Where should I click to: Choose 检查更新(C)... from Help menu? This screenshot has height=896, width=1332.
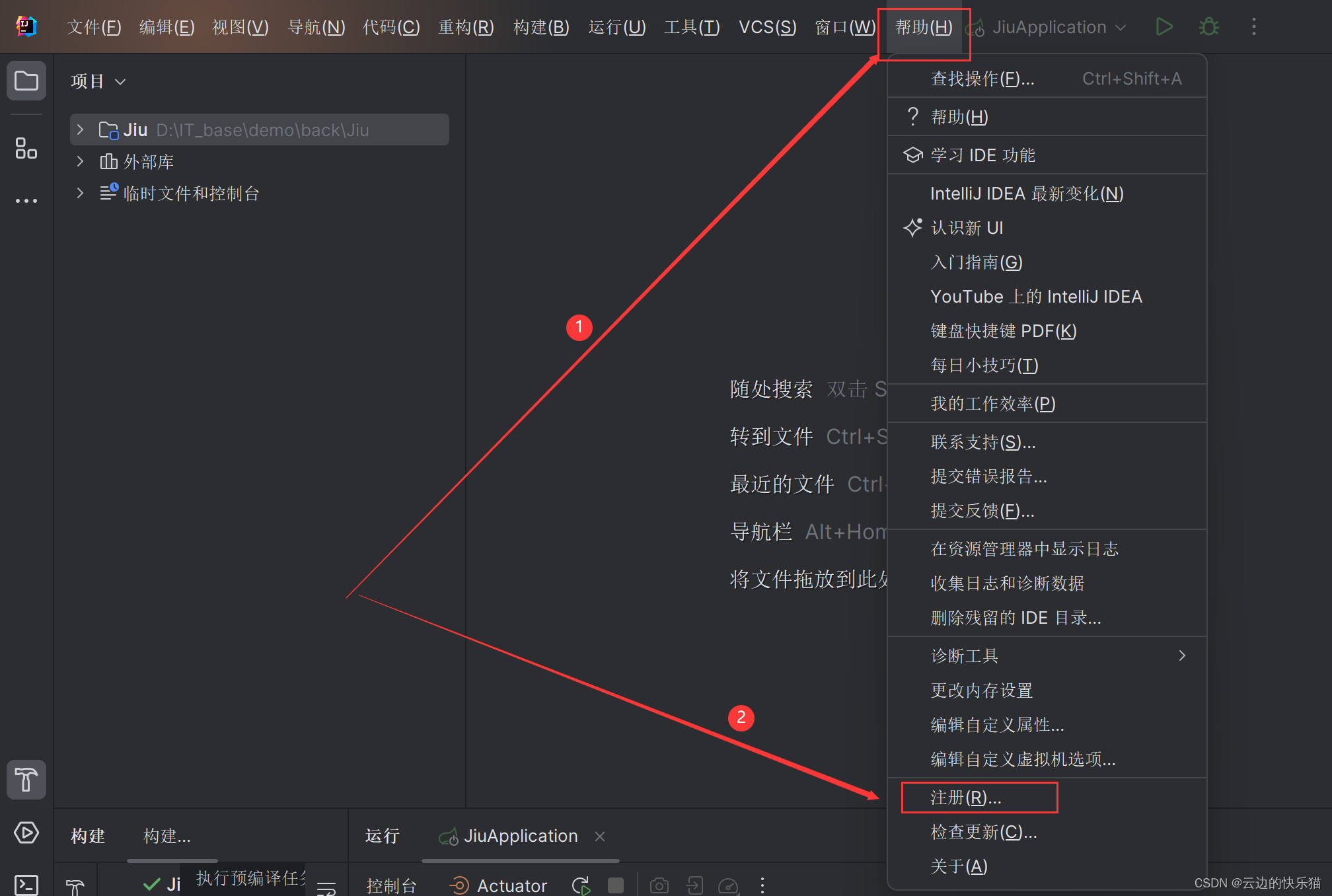983,832
